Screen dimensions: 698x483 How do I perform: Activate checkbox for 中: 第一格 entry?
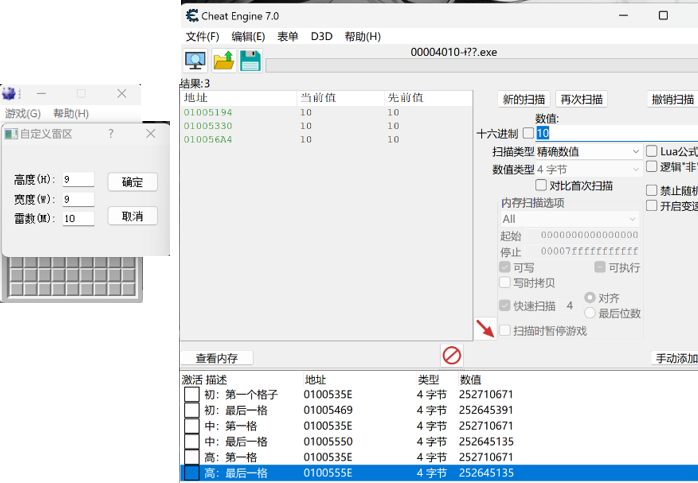[x=192, y=426]
